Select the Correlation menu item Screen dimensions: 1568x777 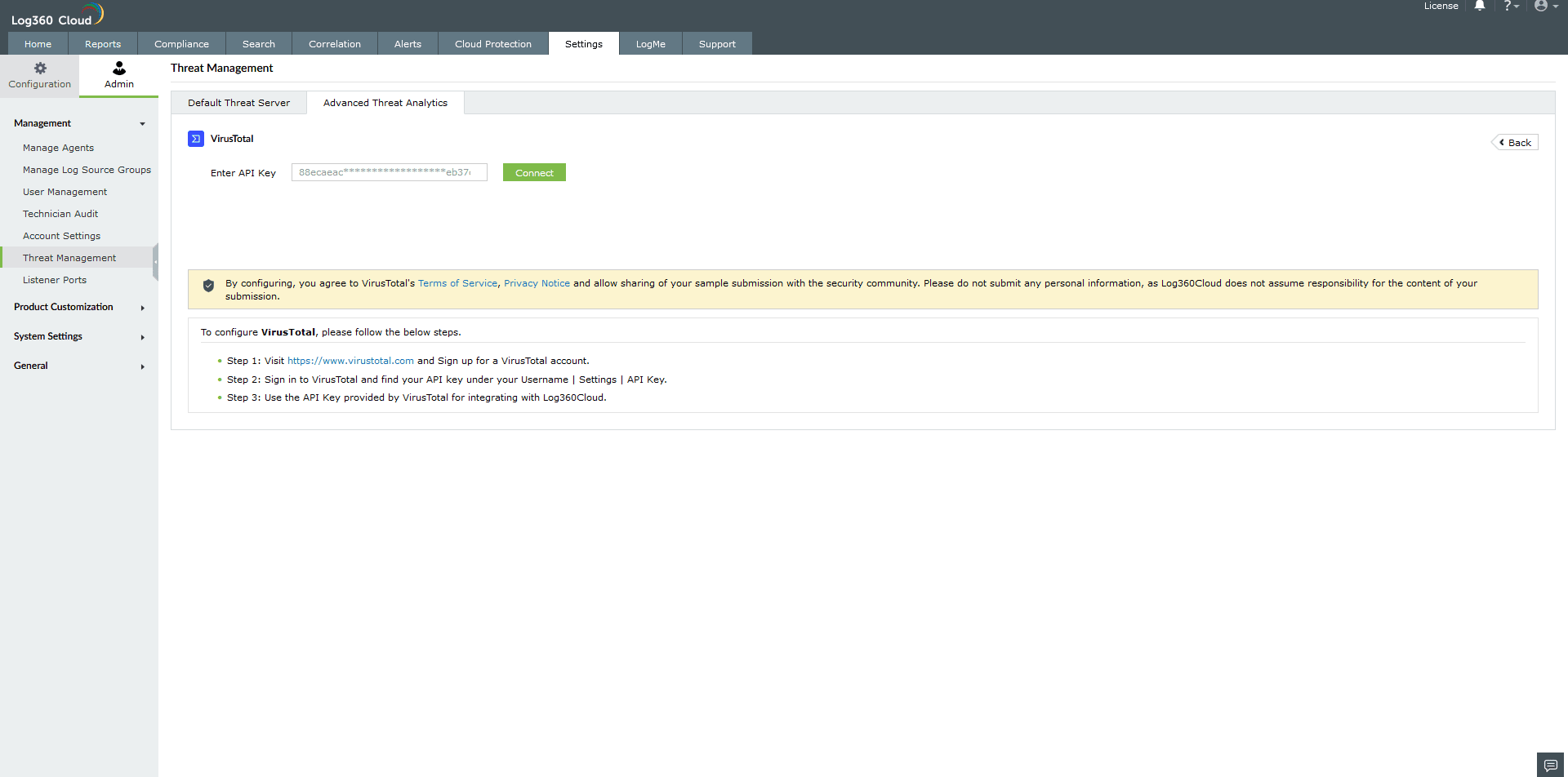point(335,43)
